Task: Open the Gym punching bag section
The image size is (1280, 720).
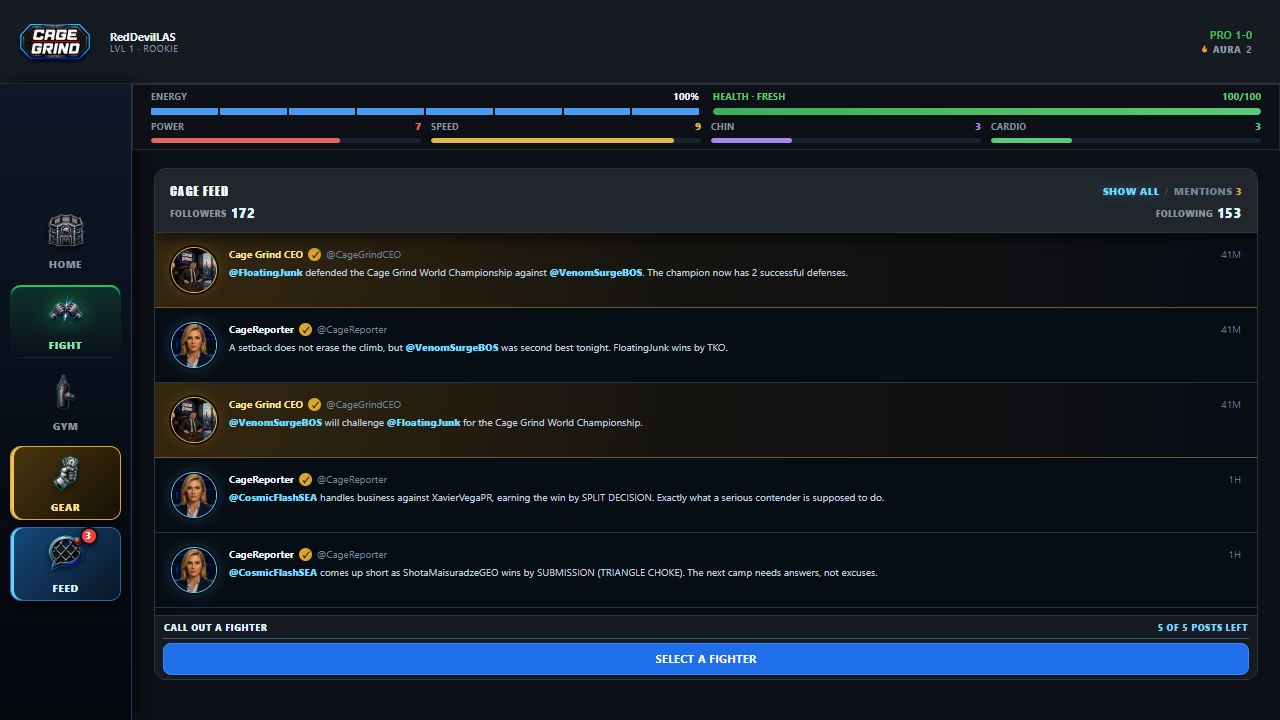Action: click(65, 403)
